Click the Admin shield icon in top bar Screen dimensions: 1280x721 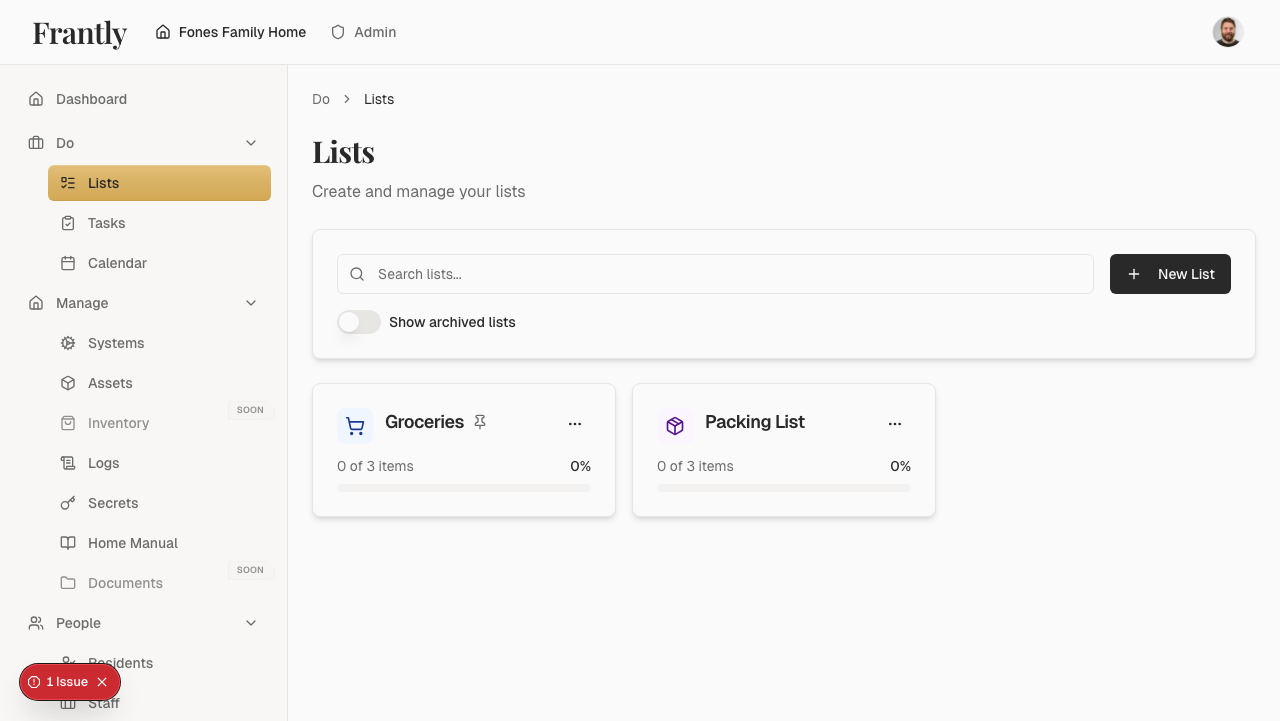tap(337, 31)
